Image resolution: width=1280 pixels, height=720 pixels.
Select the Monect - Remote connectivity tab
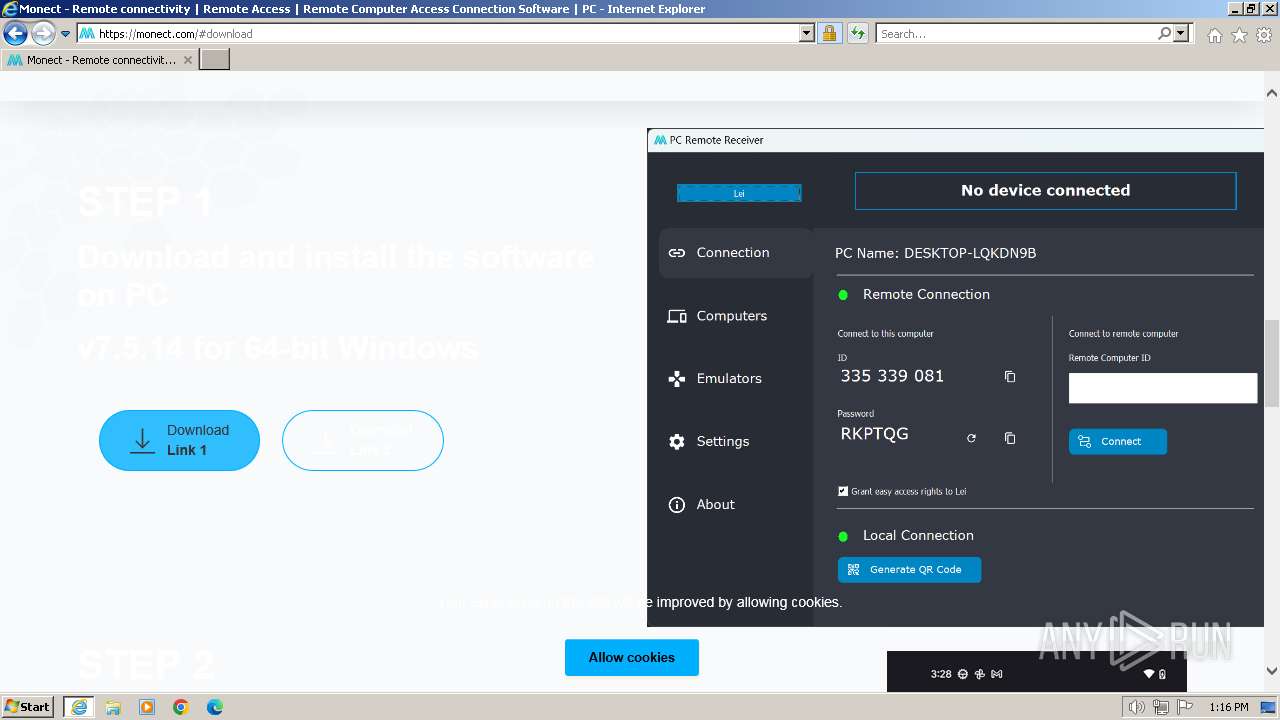coord(100,60)
